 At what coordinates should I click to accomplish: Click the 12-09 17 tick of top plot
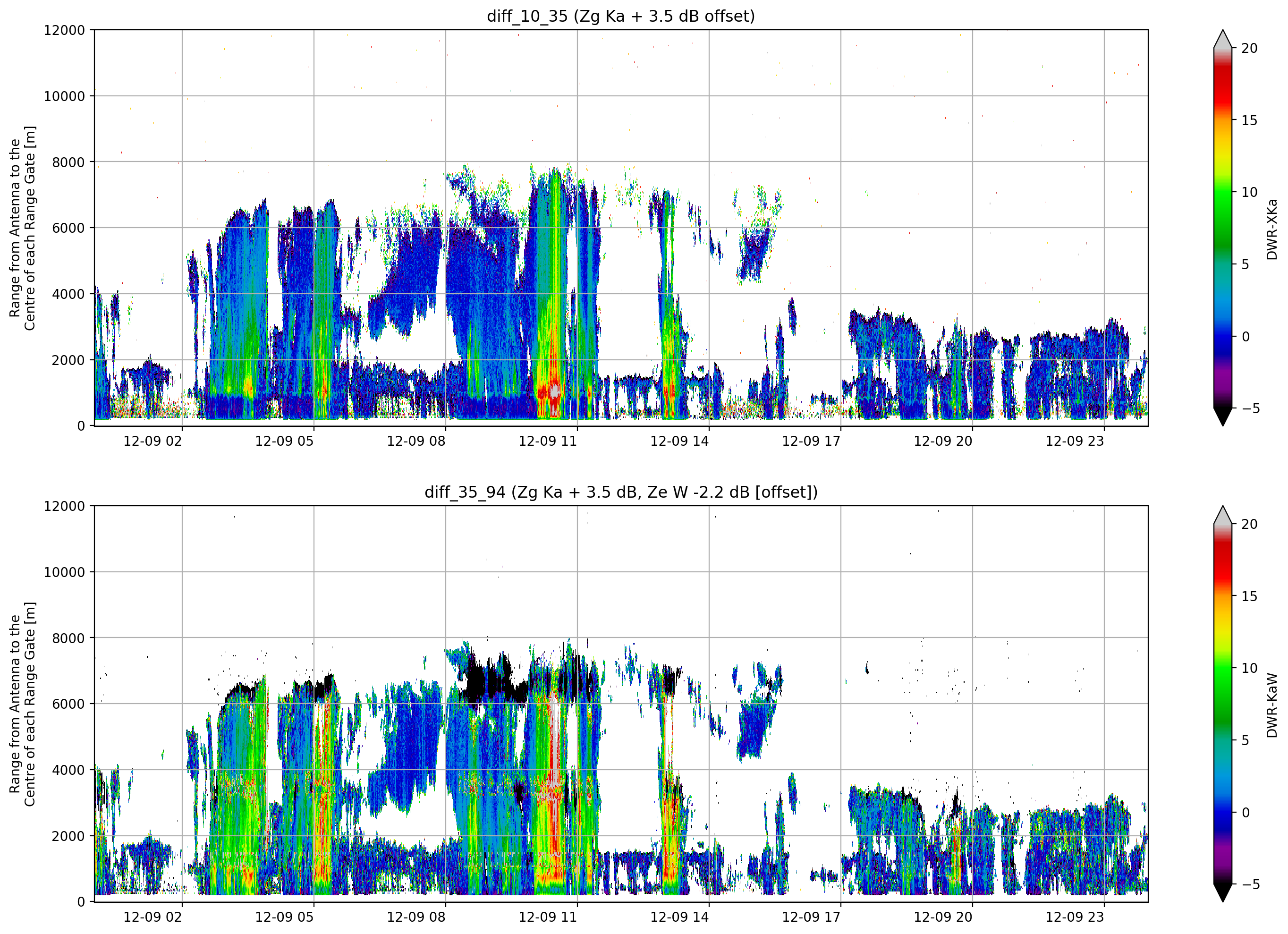pyautogui.click(x=811, y=442)
